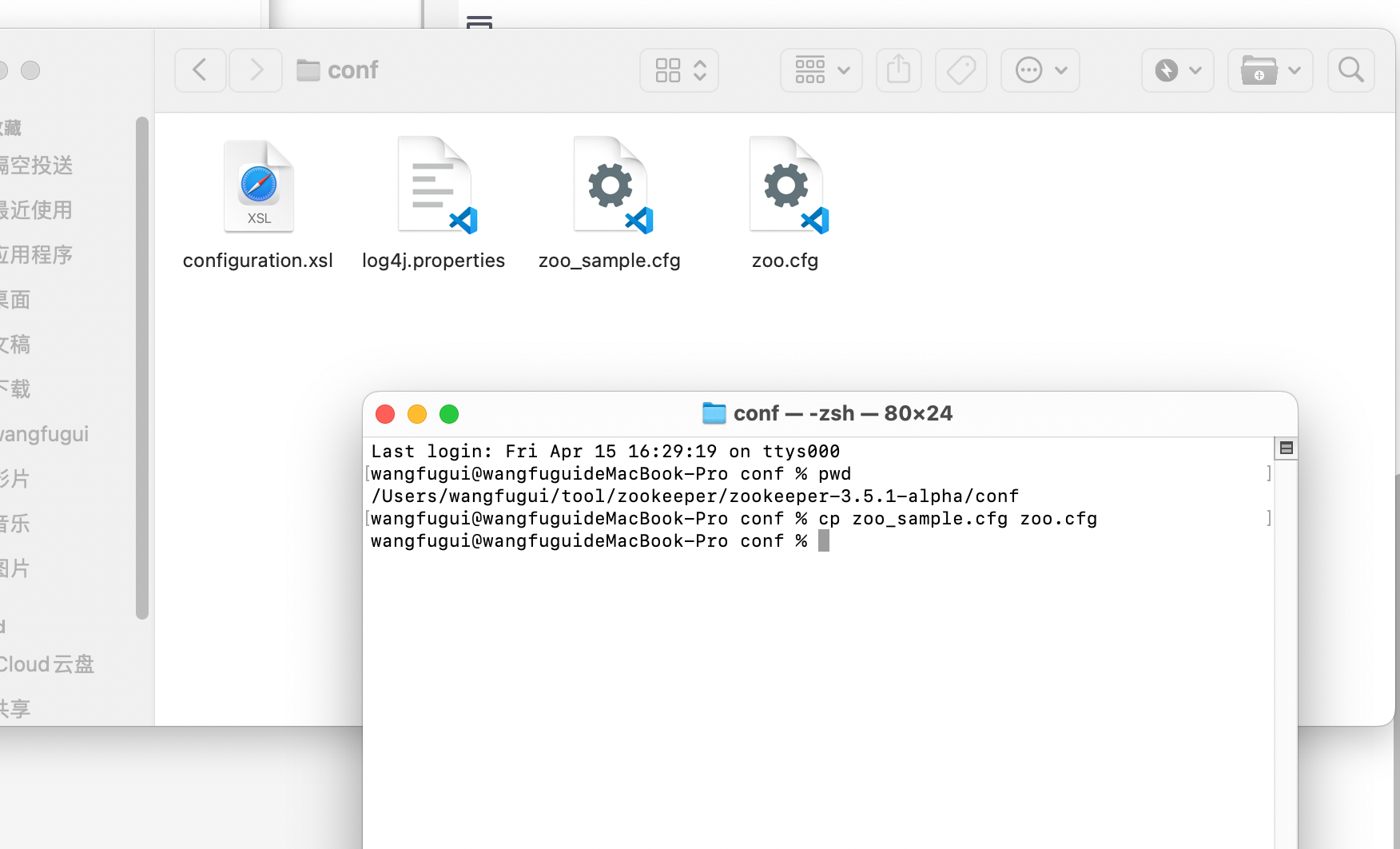Screen dimensions: 1400x849
Task: Select the zoo_sample.cfg file icon
Action: (612, 185)
